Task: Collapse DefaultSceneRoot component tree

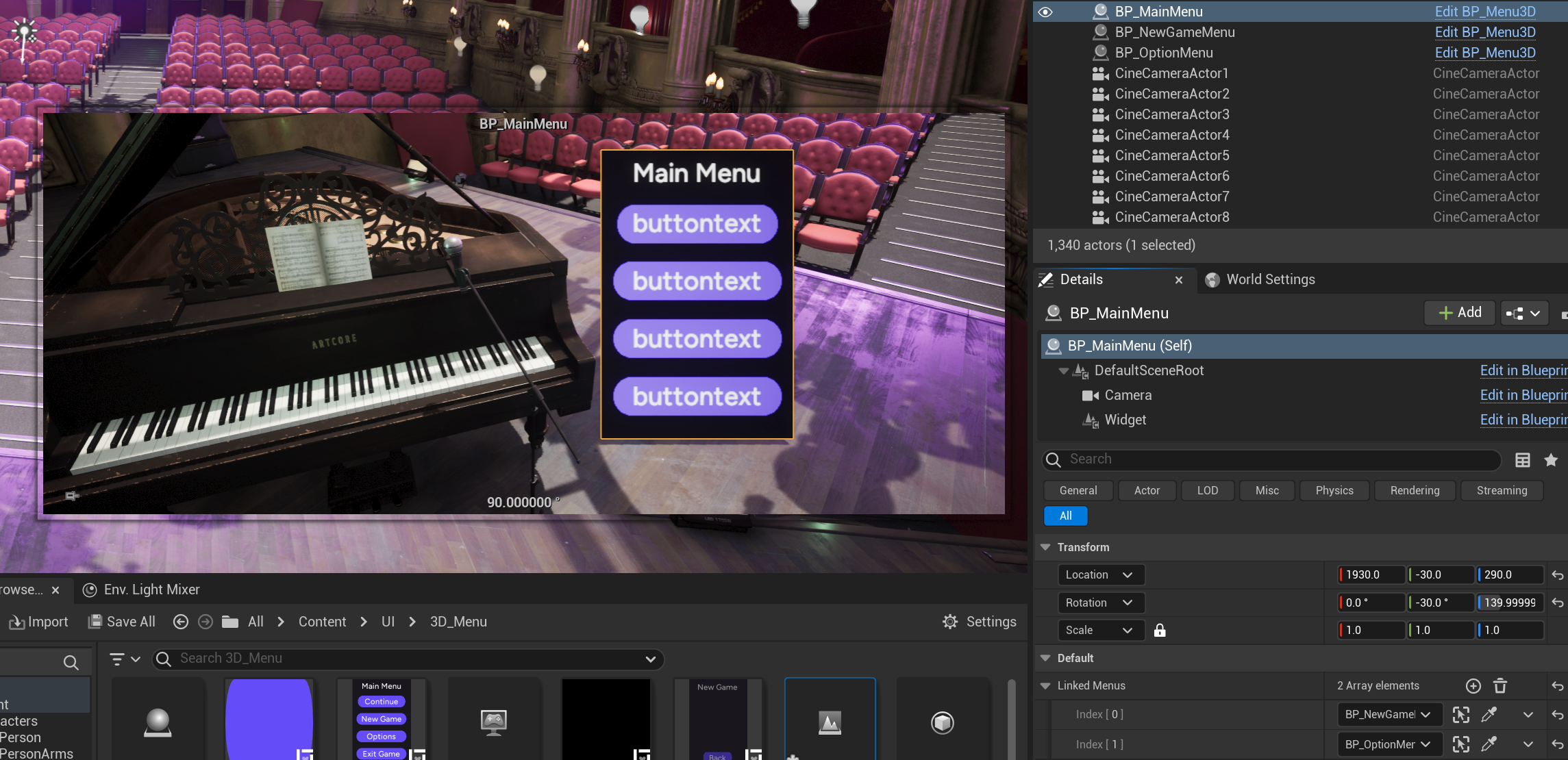Action: coord(1063,370)
